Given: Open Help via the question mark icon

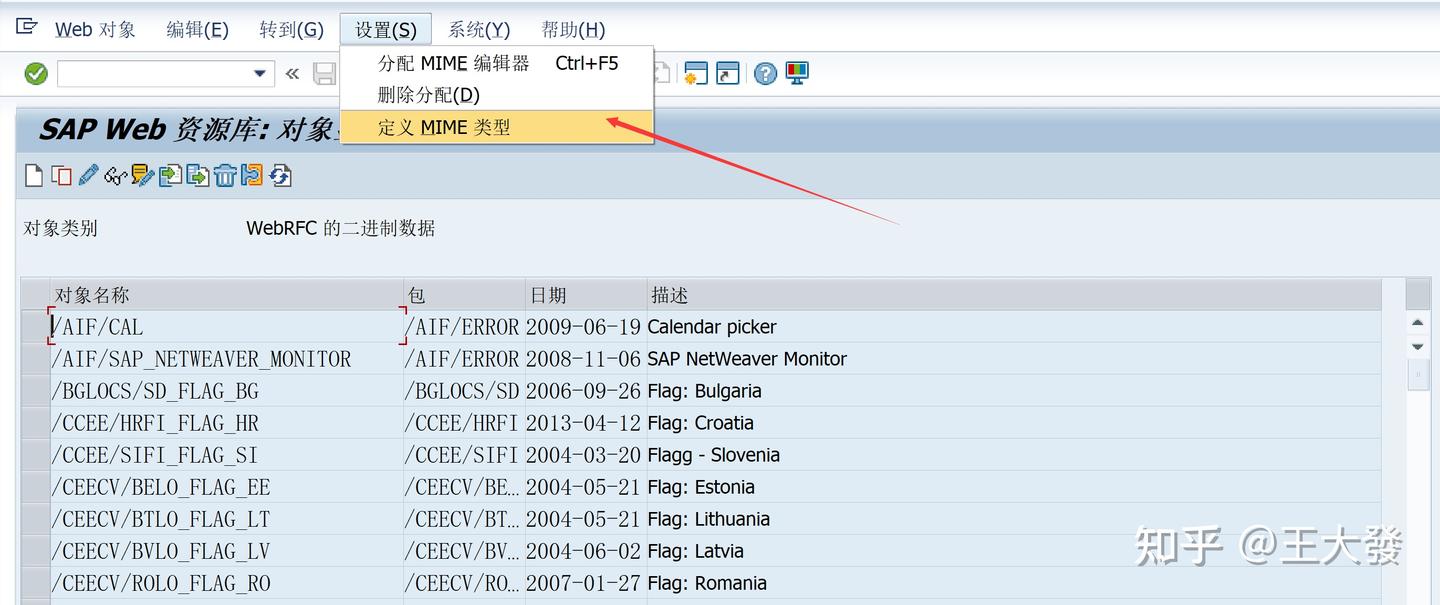Looking at the screenshot, I should click(764, 73).
